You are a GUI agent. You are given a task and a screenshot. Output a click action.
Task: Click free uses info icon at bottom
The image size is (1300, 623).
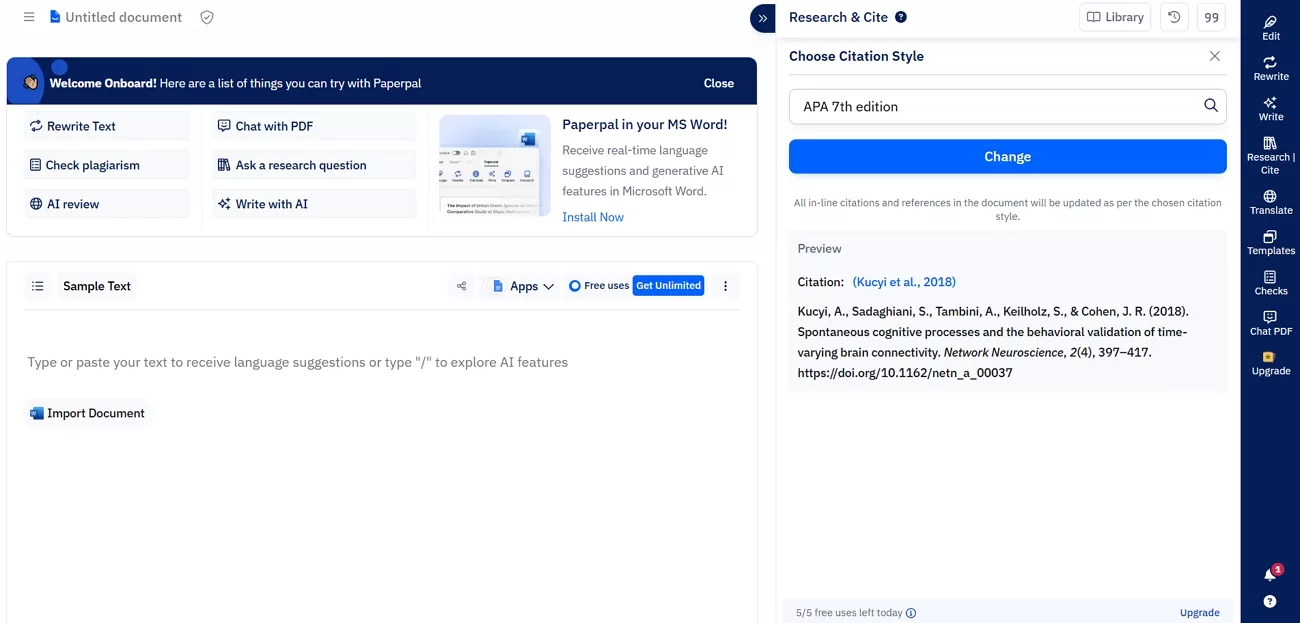[911, 613]
